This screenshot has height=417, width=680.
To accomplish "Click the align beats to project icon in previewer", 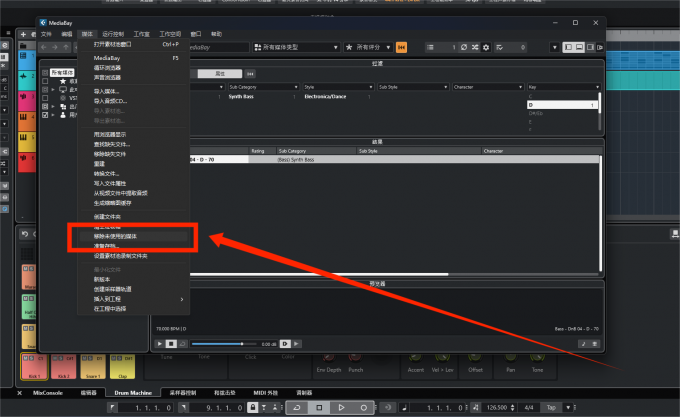I will coord(583,344).
